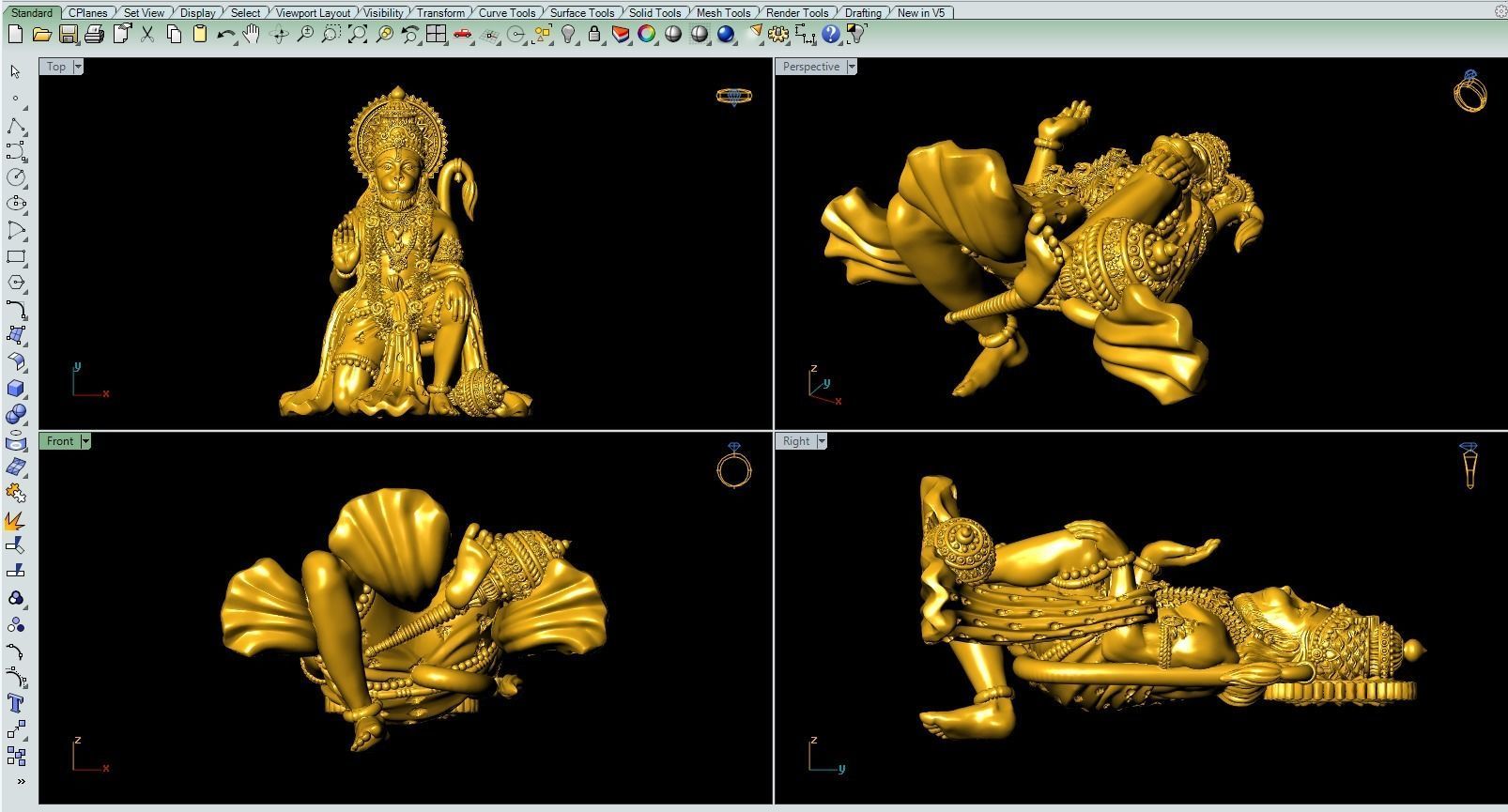Click the Print icon

pos(94,34)
